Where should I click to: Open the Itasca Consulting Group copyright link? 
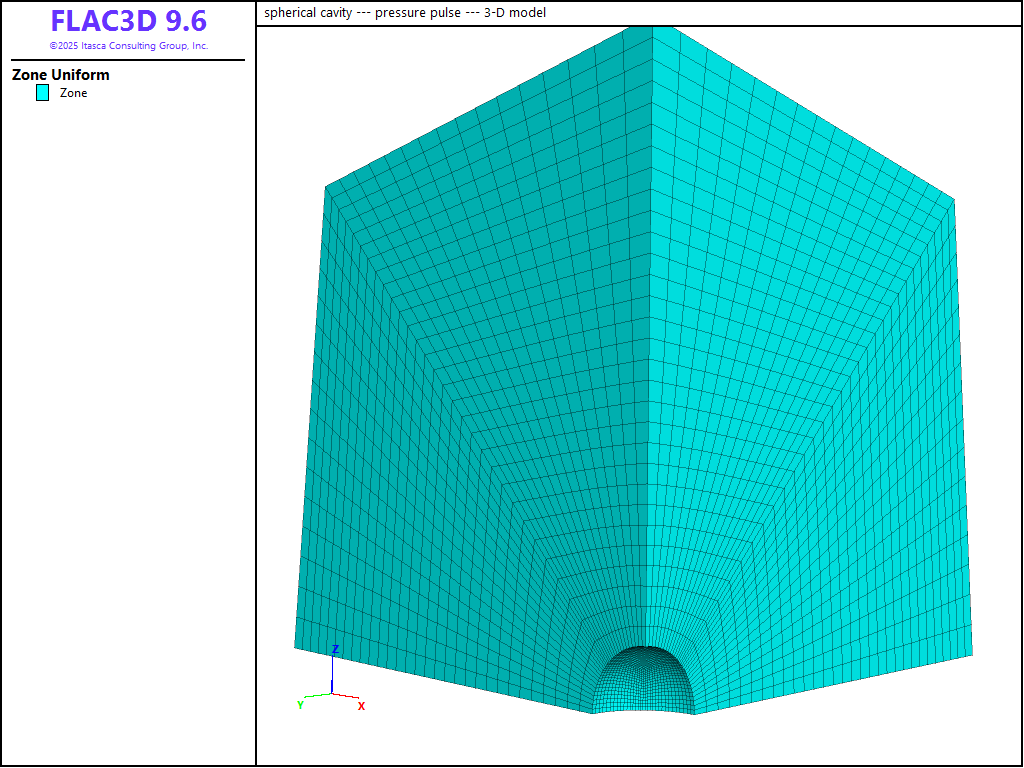[128, 46]
